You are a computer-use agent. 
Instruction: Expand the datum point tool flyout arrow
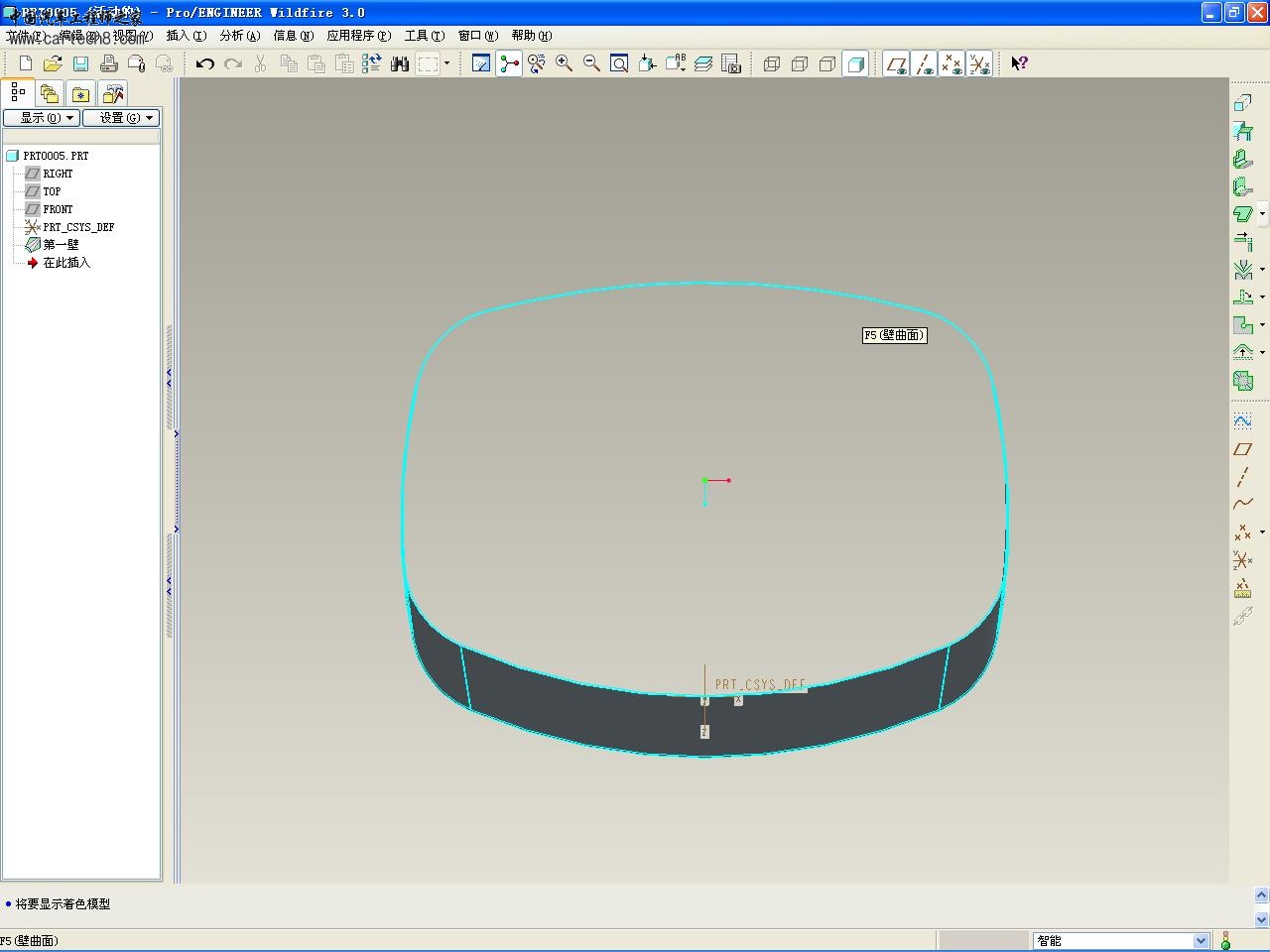1262,533
